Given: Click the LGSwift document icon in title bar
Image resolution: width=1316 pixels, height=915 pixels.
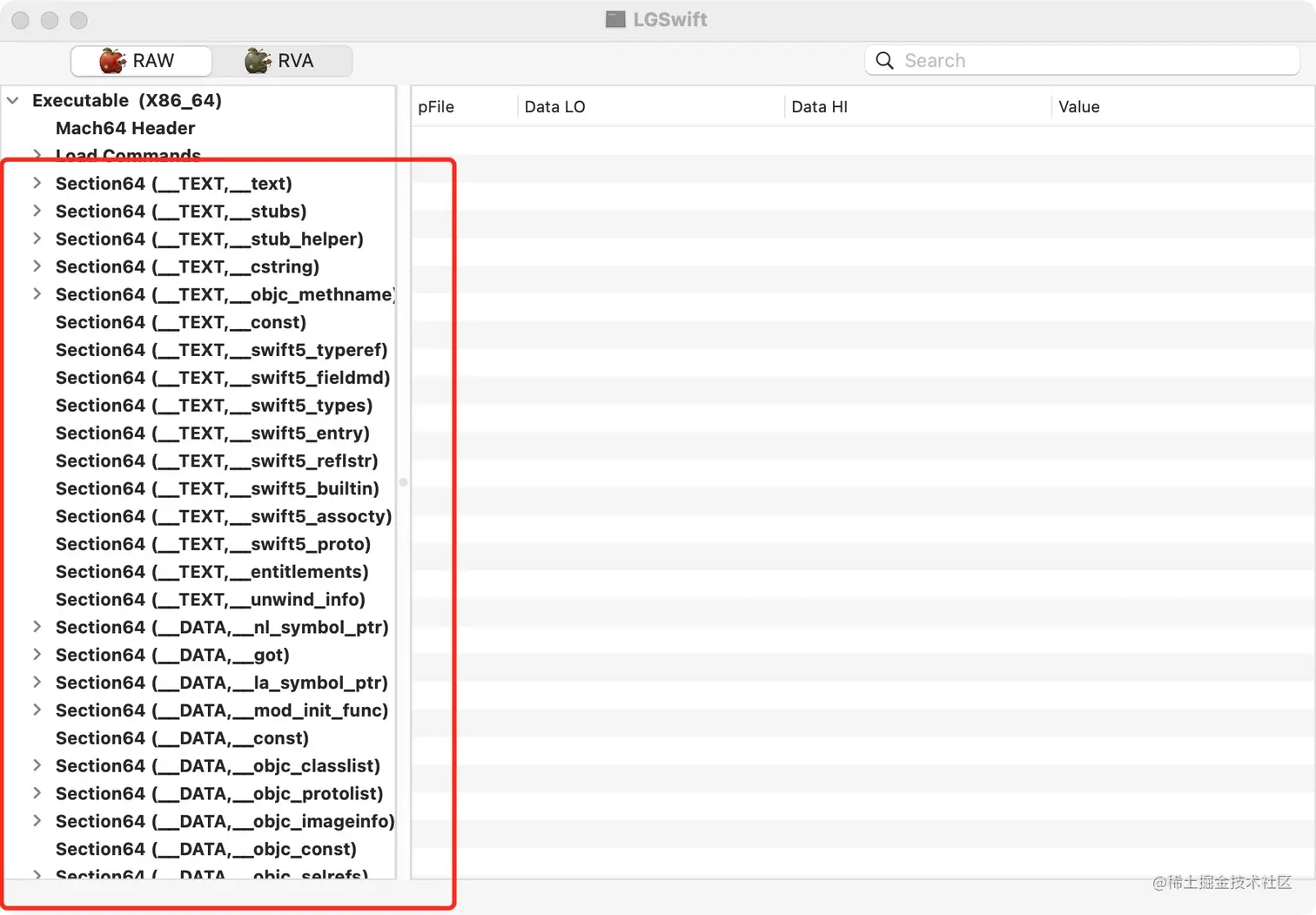Looking at the screenshot, I should pyautogui.click(x=615, y=19).
